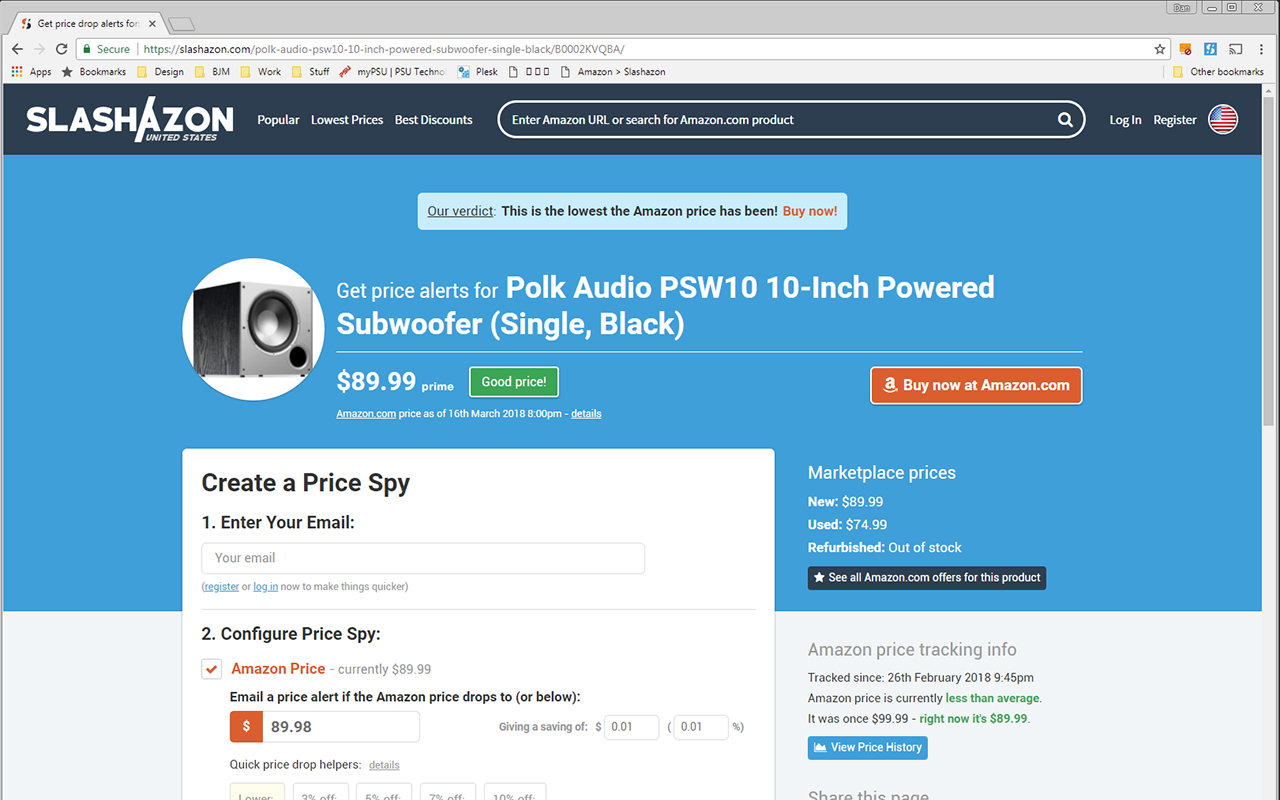The width and height of the screenshot is (1280, 800).
Task: Click the 'register' link under the email field
Action: coord(222,587)
